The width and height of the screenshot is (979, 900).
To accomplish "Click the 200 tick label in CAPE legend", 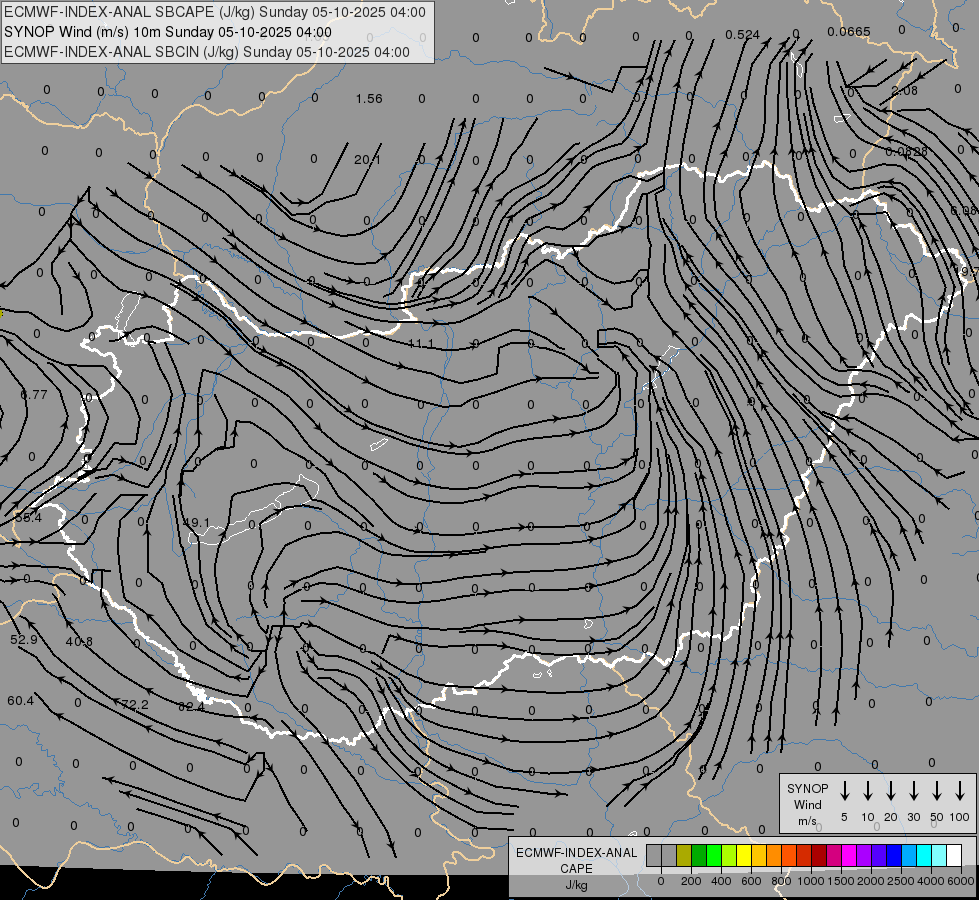I will pos(691,881).
